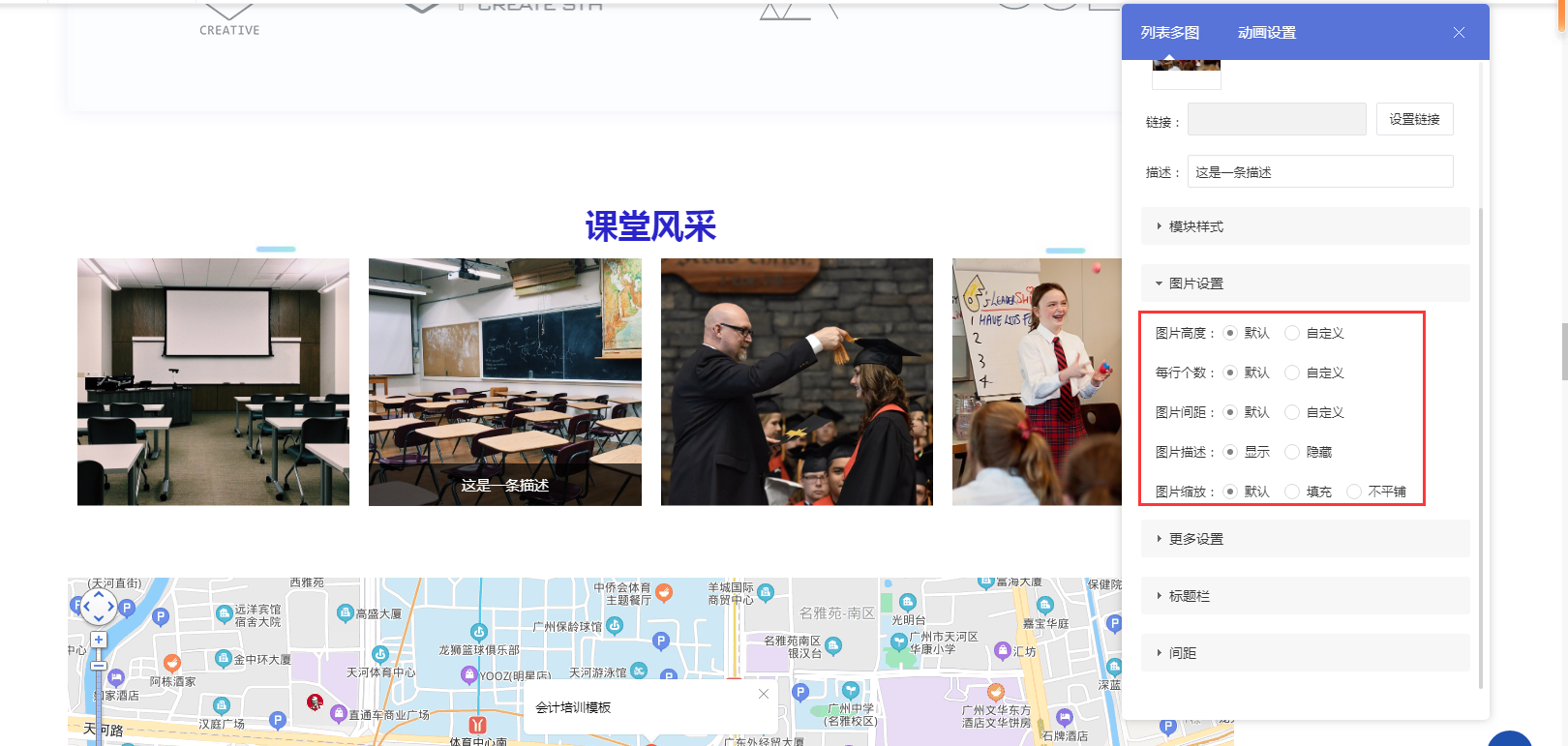
Task: Set 图片间距 to 默认
Action: click(1230, 412)
